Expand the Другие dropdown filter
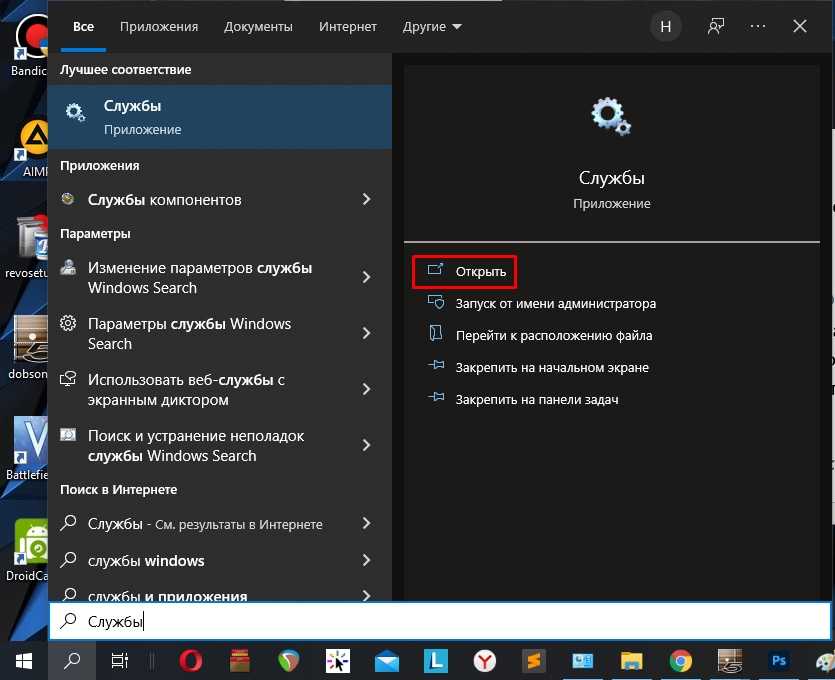 [x=432, y=27]
